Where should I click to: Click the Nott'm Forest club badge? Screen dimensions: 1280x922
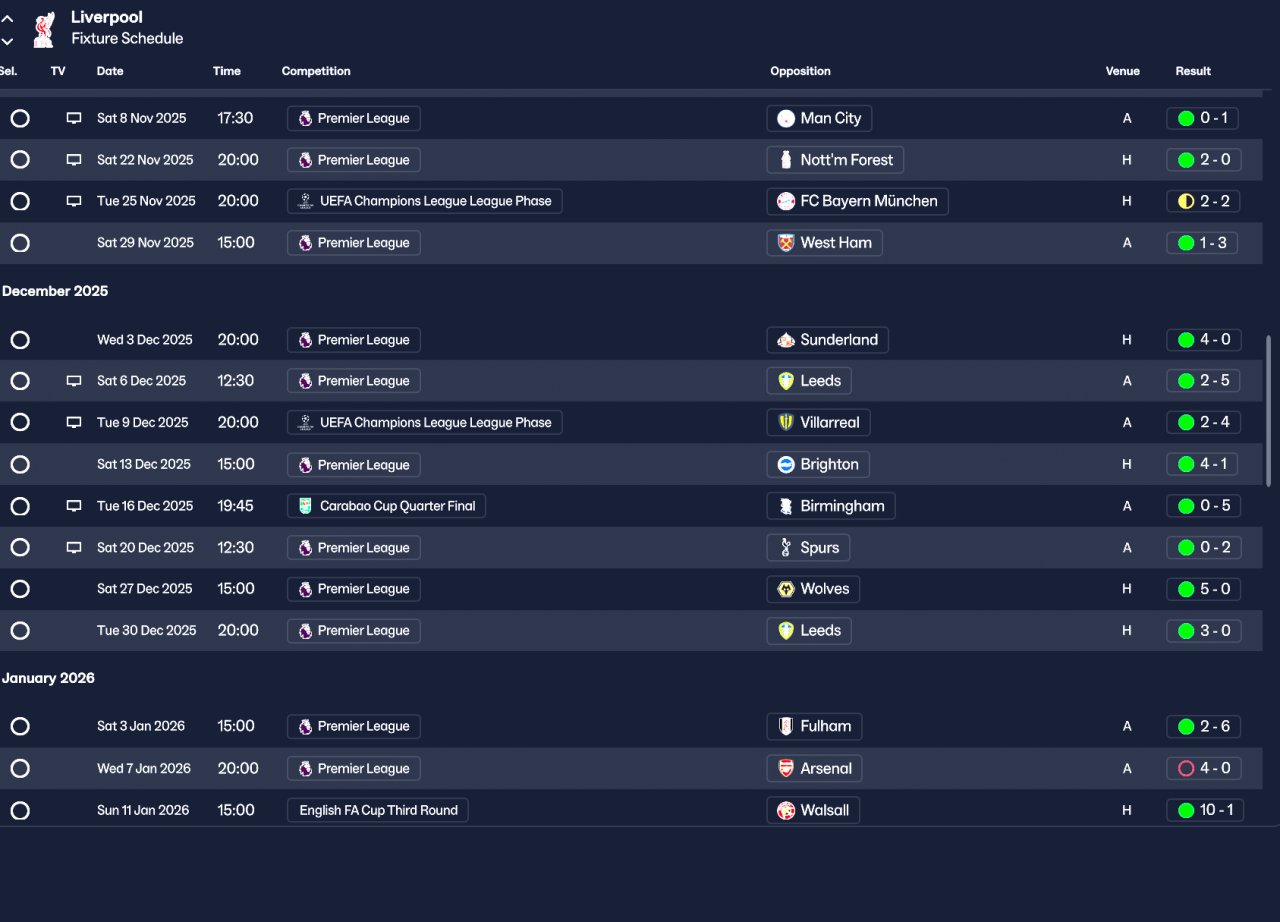click(x=786, y=160)
